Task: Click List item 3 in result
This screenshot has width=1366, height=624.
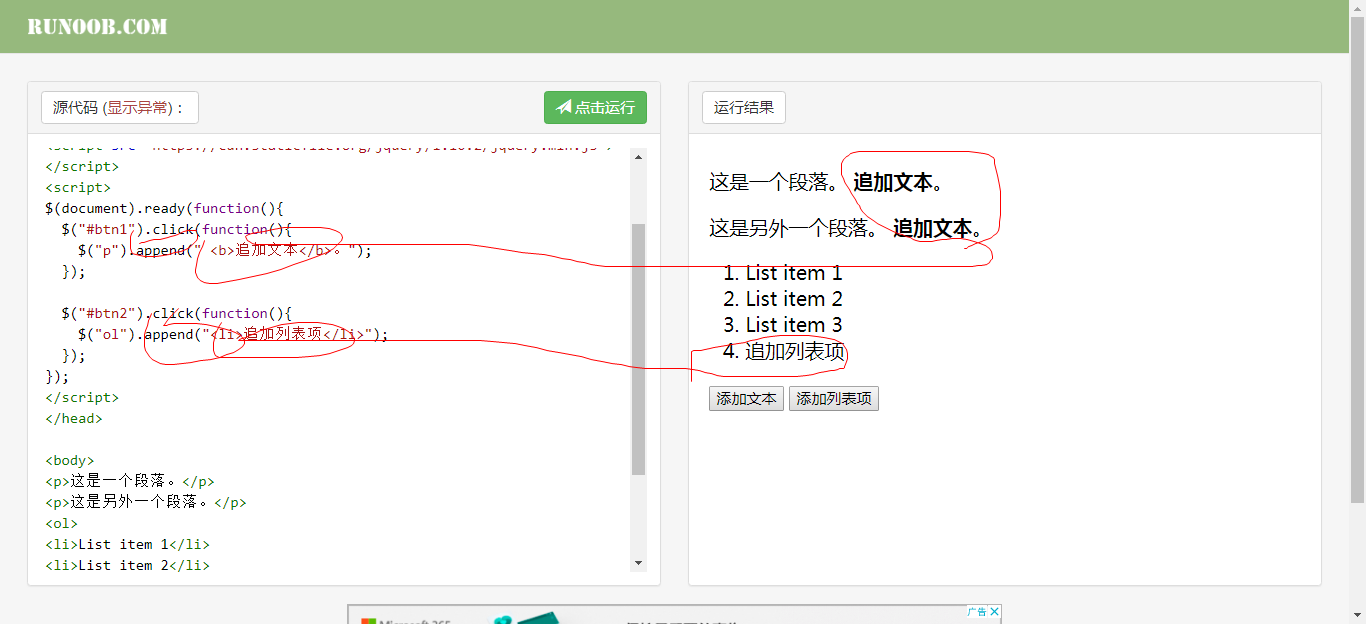Action: click(x=794, y=325)
